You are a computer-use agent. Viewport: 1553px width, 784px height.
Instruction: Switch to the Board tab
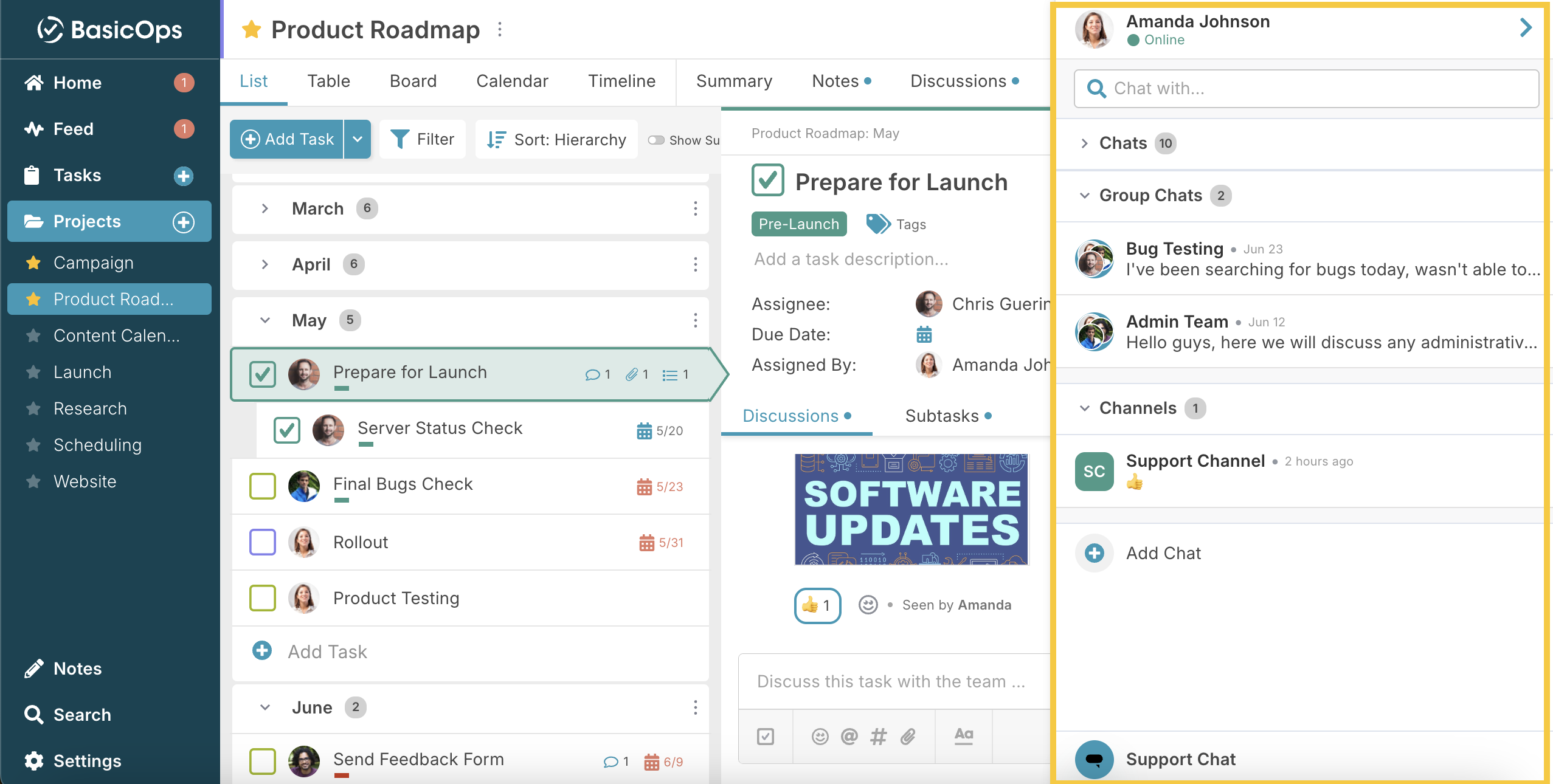pyautogui.click(x=413, y=81)
